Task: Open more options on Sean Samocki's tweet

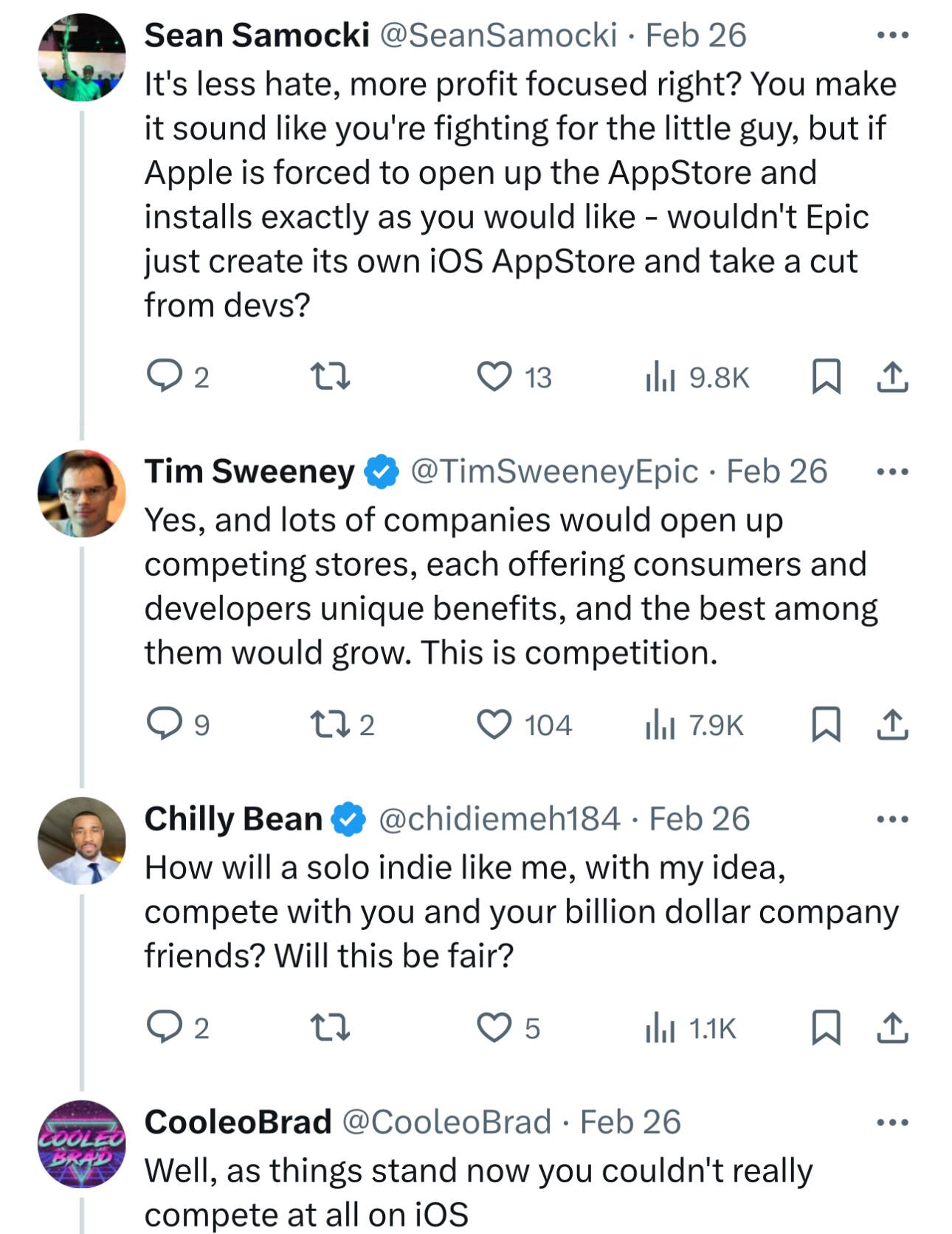Action: [892, 35]
